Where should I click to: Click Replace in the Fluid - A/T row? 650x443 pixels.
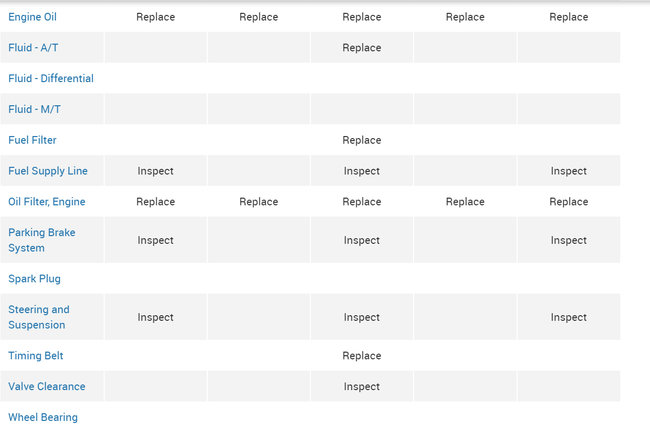point(361,48)
